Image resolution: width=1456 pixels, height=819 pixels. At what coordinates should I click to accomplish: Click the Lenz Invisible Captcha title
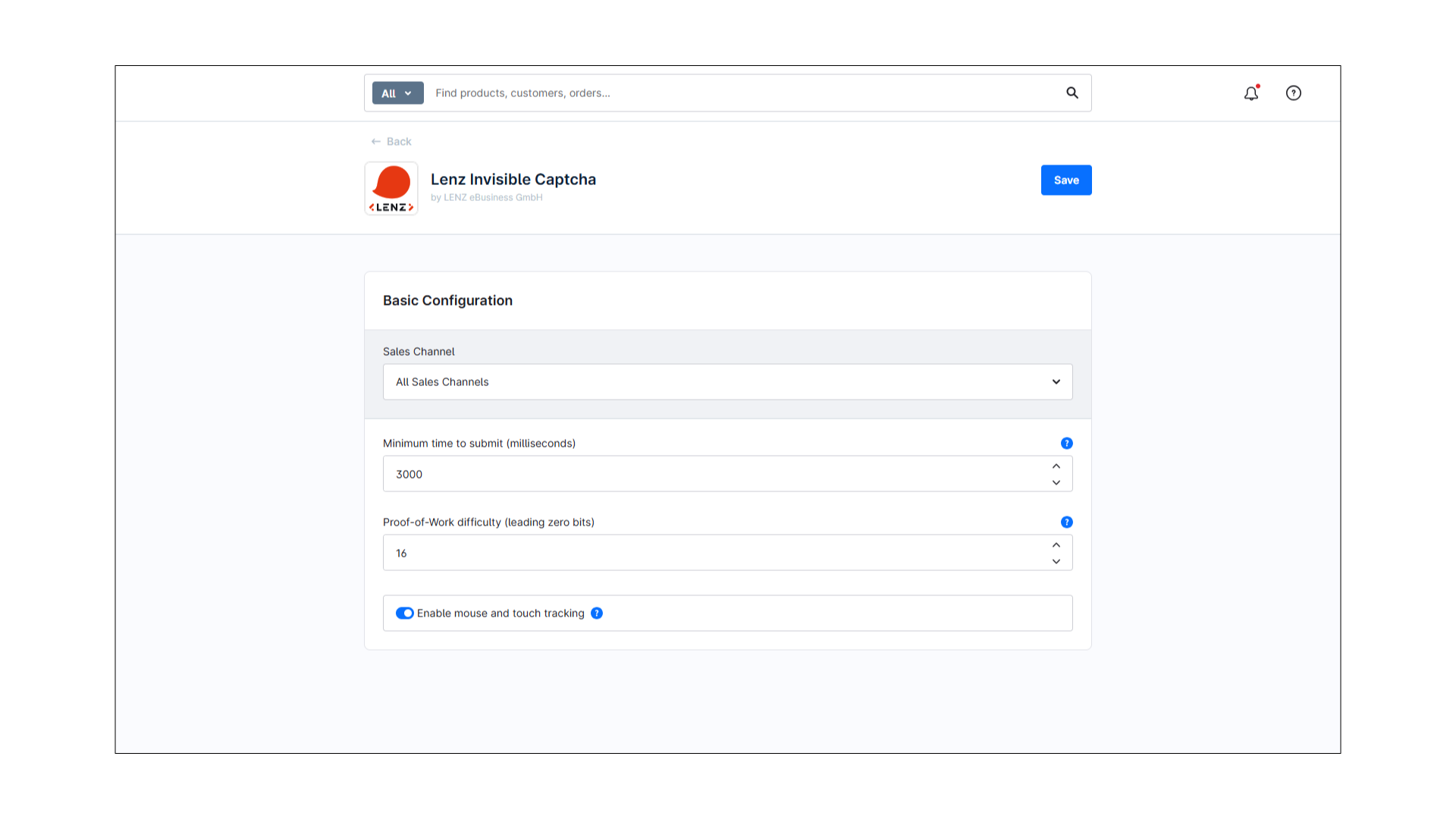click(513, 179)
